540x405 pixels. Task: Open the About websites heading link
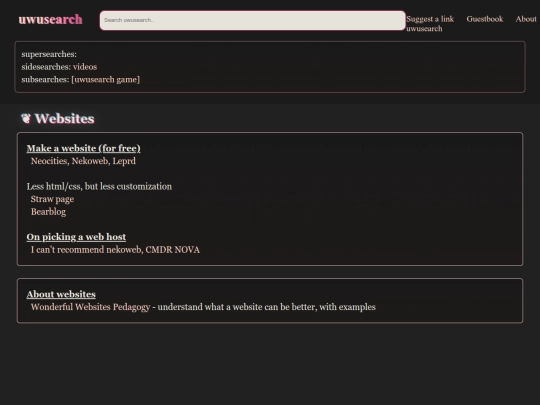61,294
